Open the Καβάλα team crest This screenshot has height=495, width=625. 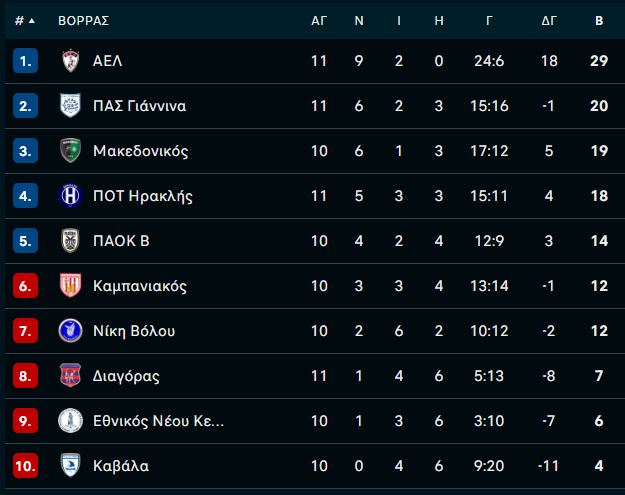tap(71, 465)
